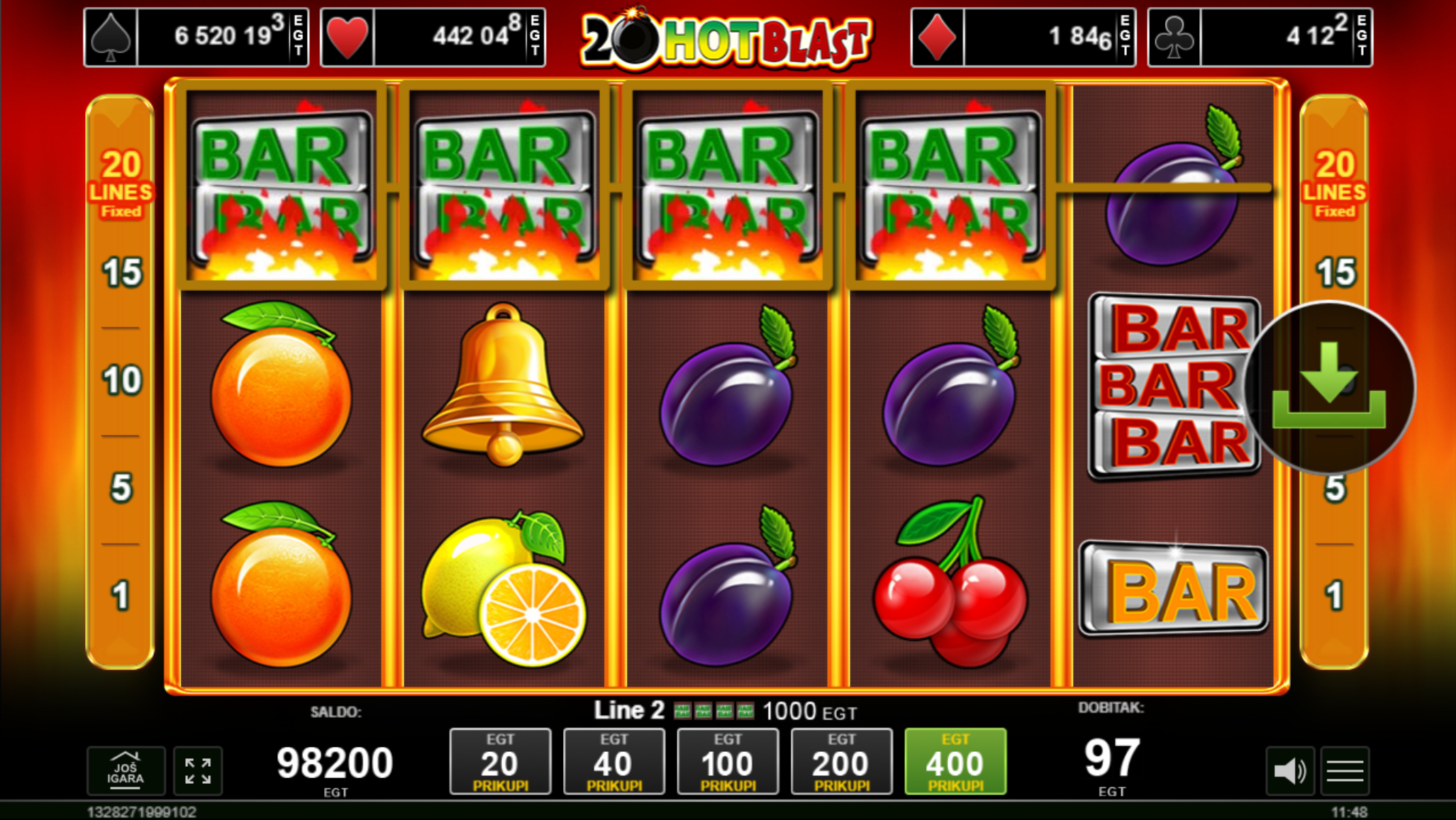The image size is (1456, 820).
Task: Choose the EGT 100 bet button
Action: 728,761
